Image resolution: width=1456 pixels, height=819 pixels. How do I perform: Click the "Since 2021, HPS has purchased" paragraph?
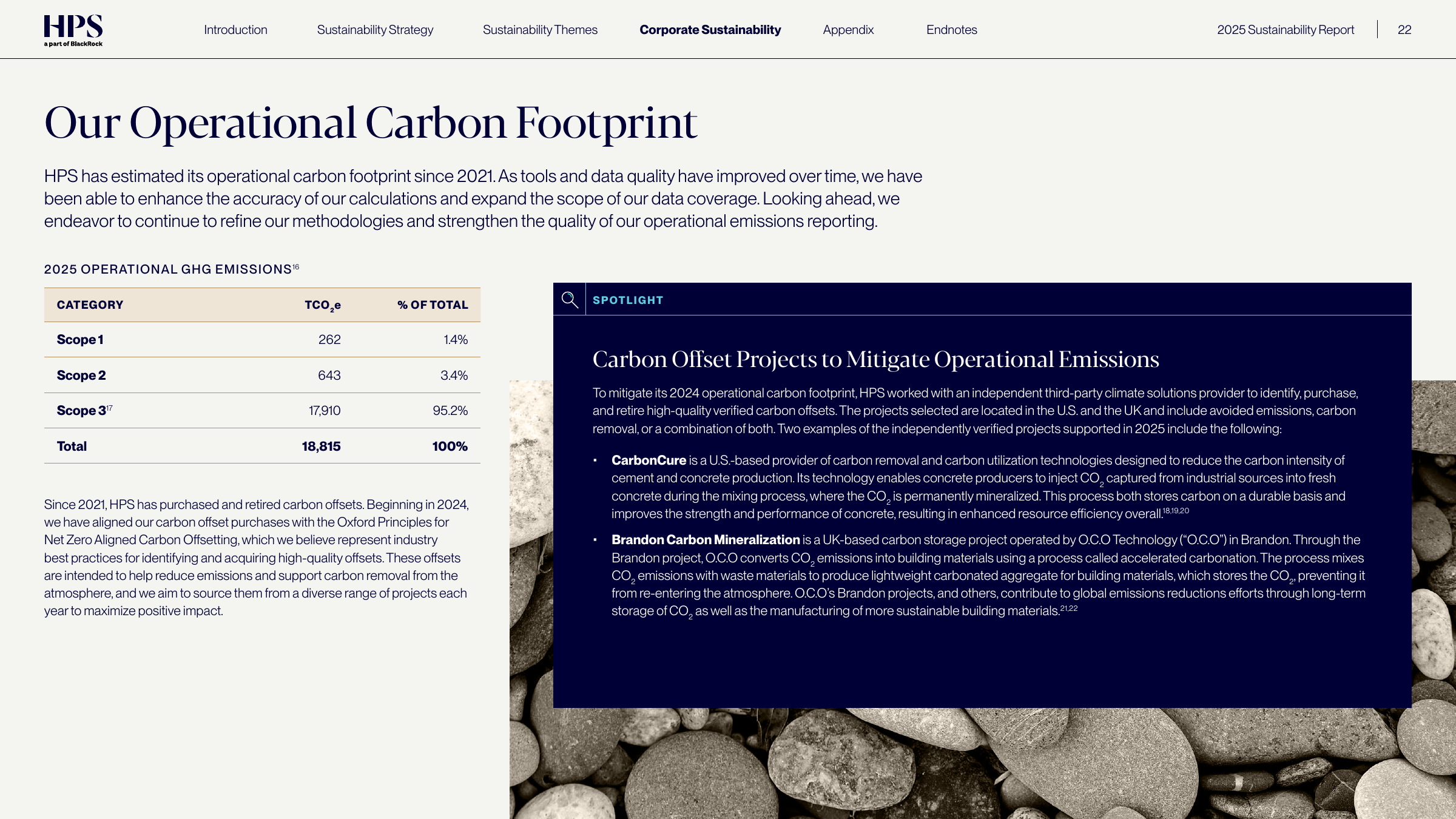[257, 558]
